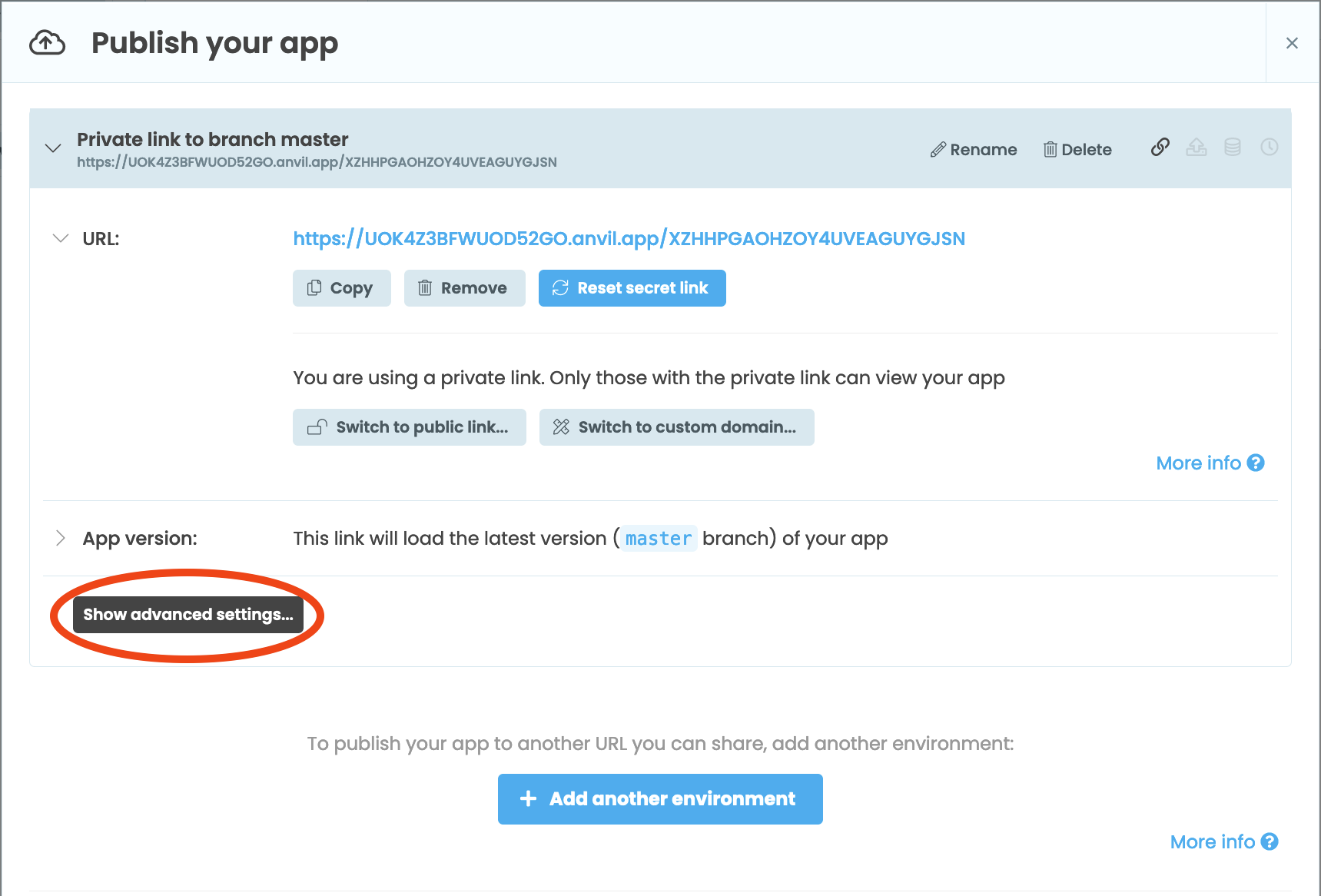Show advanced settings

click(187, 614)
